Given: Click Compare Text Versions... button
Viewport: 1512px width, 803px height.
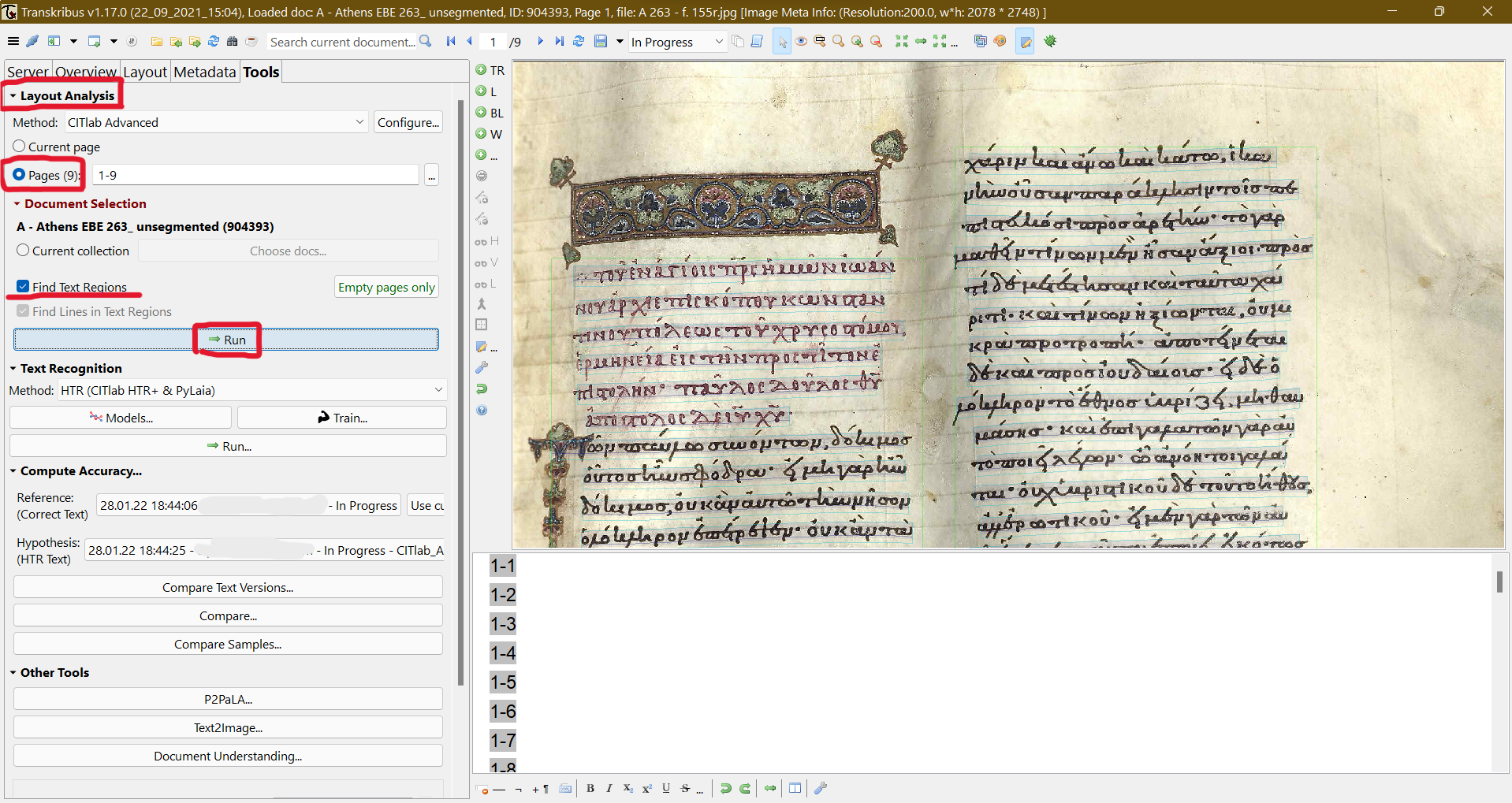Looking at the screenshot, I should click(228, 587).
